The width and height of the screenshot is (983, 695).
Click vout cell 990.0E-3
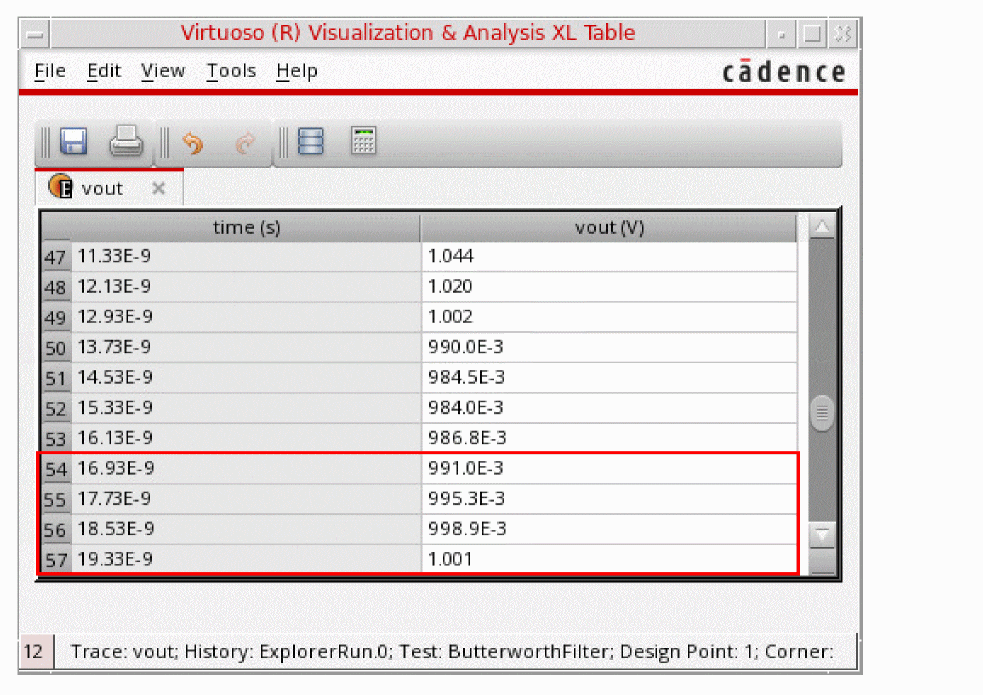click(609, 347)
